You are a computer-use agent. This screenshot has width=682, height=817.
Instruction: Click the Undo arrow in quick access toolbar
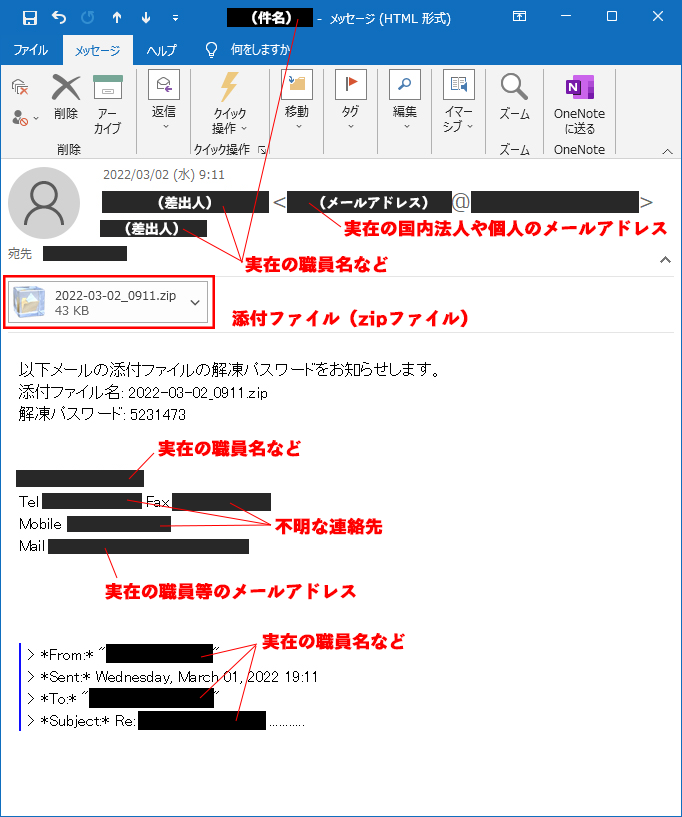coord(59,18)
